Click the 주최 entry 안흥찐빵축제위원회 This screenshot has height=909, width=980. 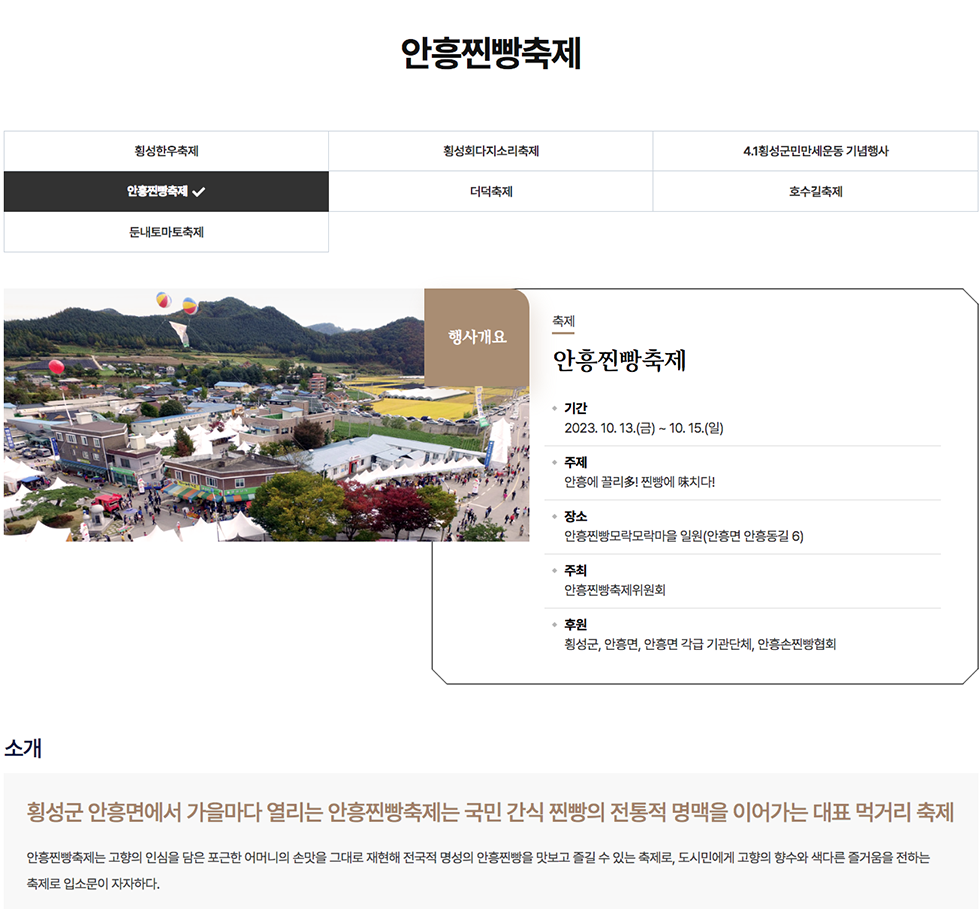click(614, 590)
